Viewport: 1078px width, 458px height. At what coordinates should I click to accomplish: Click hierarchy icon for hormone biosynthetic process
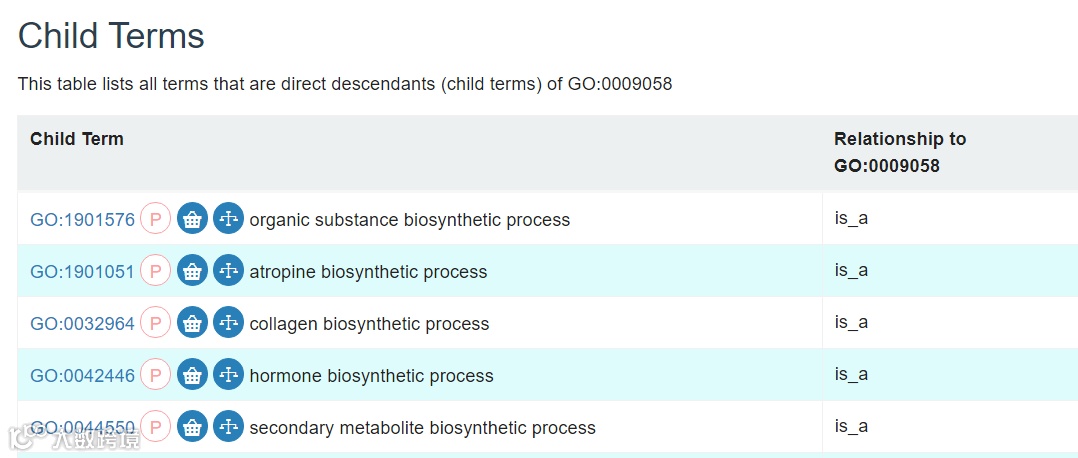229,375
